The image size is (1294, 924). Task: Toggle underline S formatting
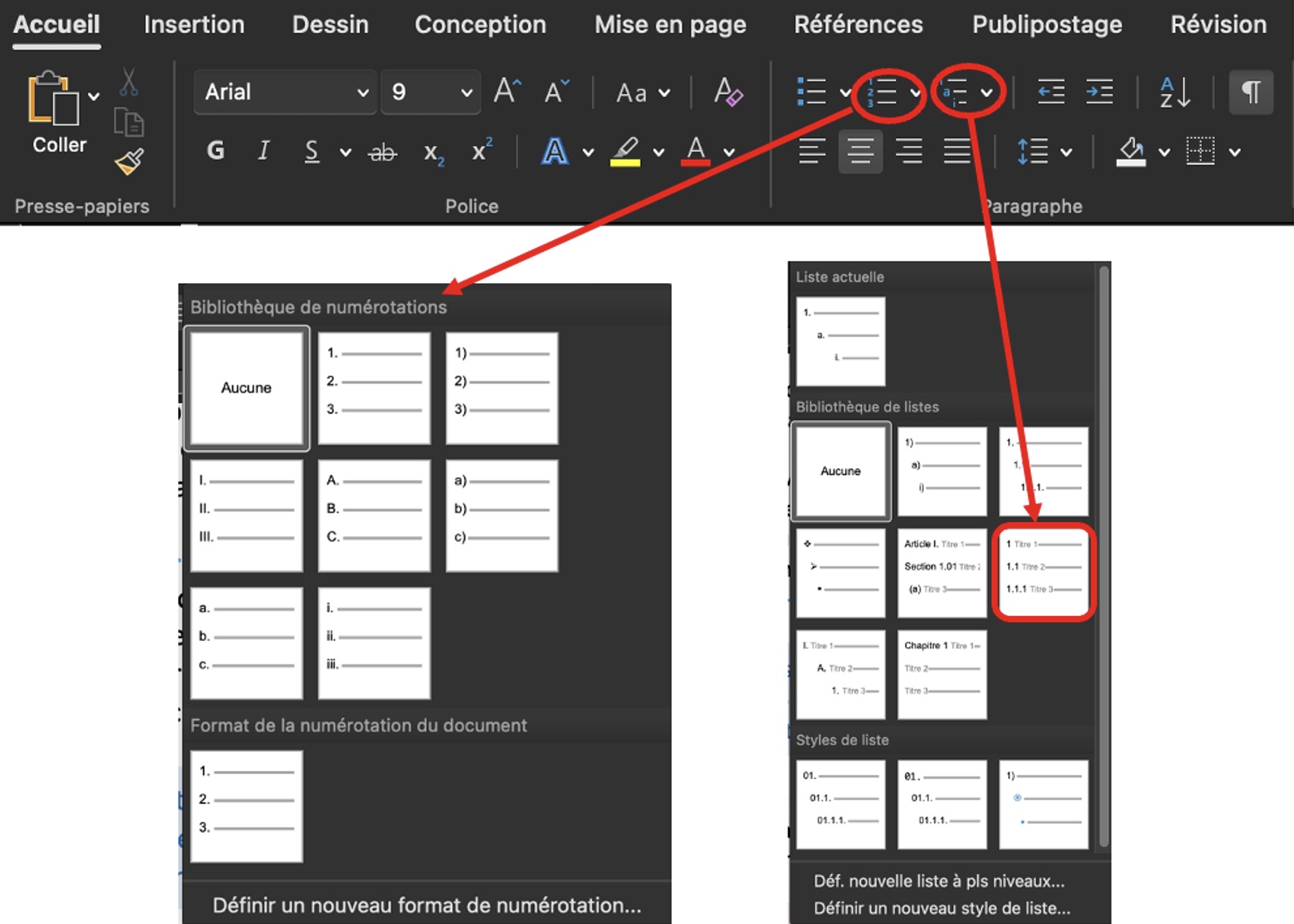[312, 151]
